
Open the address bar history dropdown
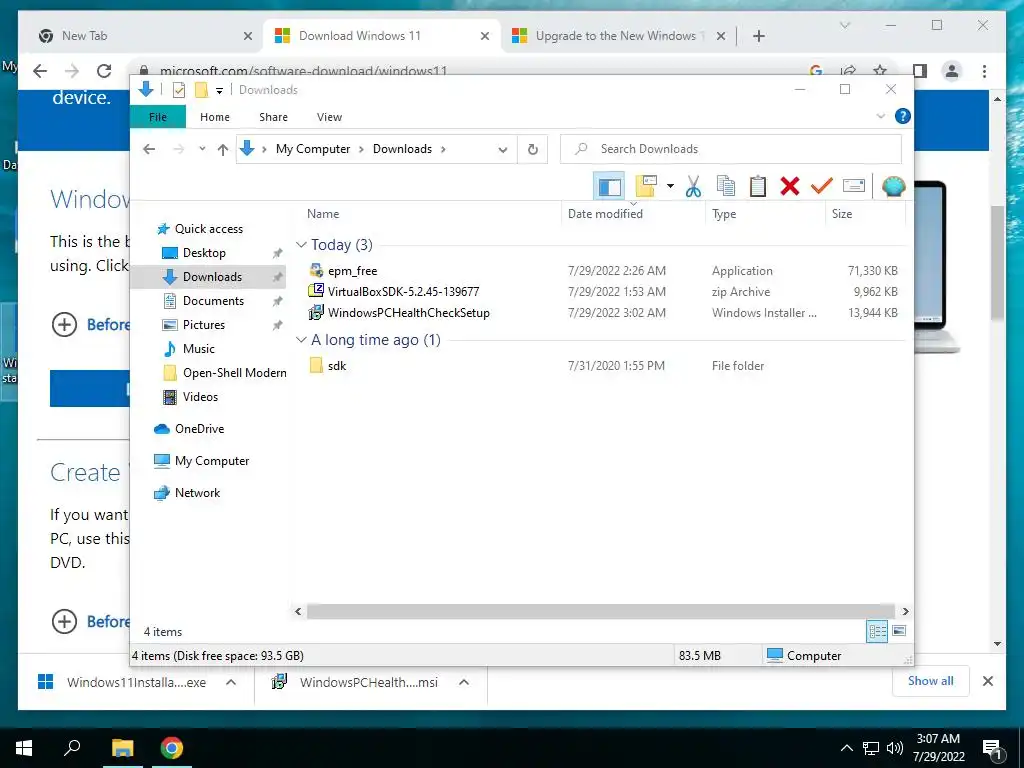tap(502, 150)
